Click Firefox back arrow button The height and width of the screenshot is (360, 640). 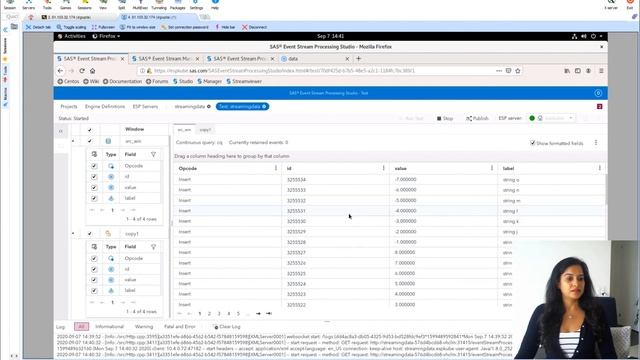tap(60, 71)
